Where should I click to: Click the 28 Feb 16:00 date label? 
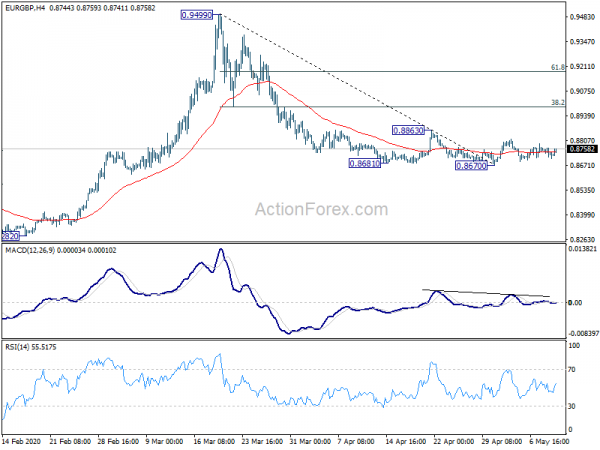pos(118,441)
